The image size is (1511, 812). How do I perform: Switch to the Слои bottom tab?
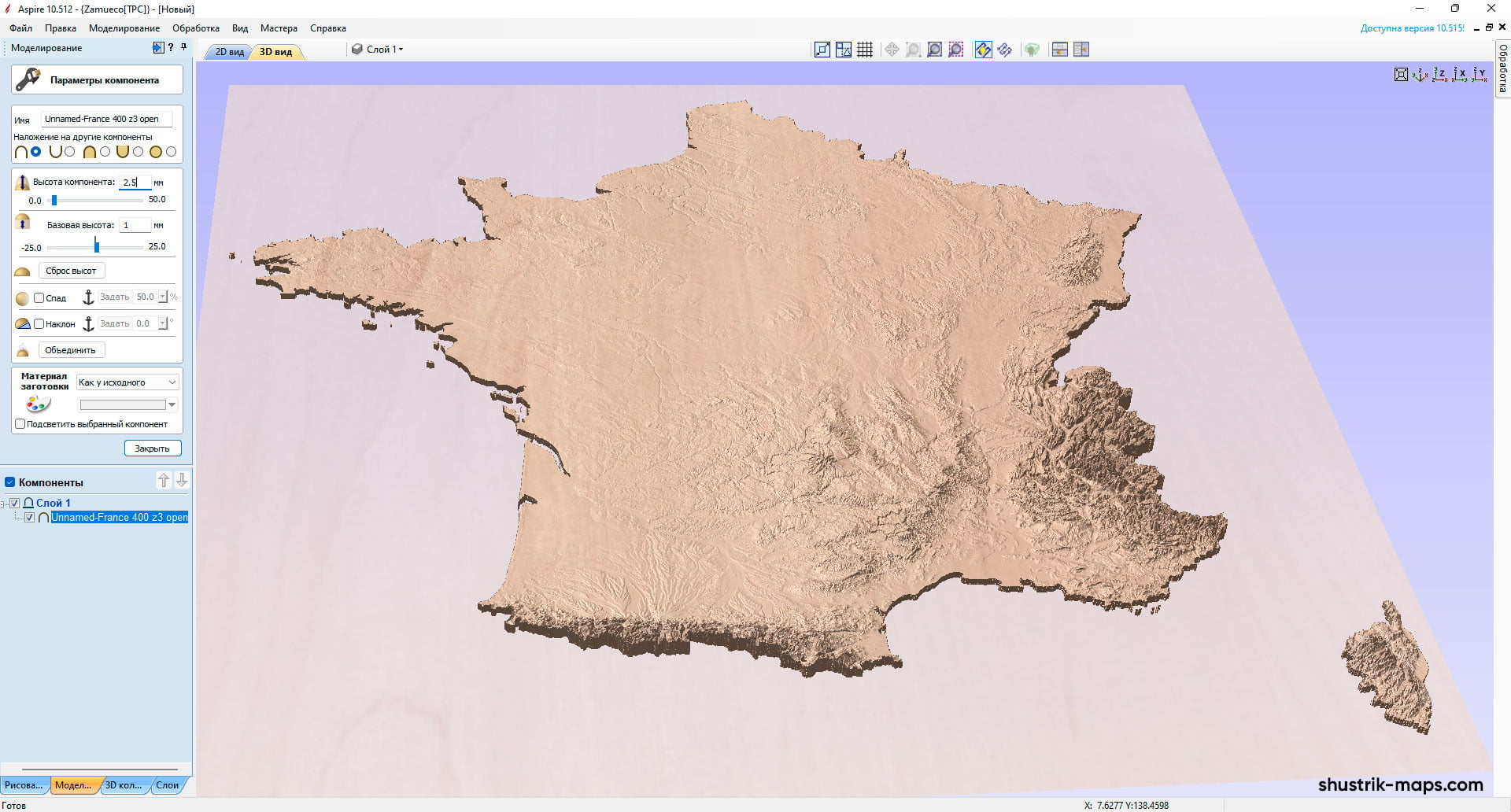168,785
